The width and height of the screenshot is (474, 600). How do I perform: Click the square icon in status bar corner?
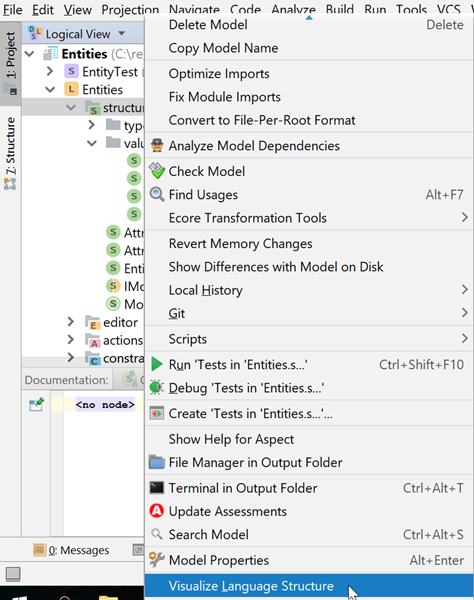(x=13, y=574)
